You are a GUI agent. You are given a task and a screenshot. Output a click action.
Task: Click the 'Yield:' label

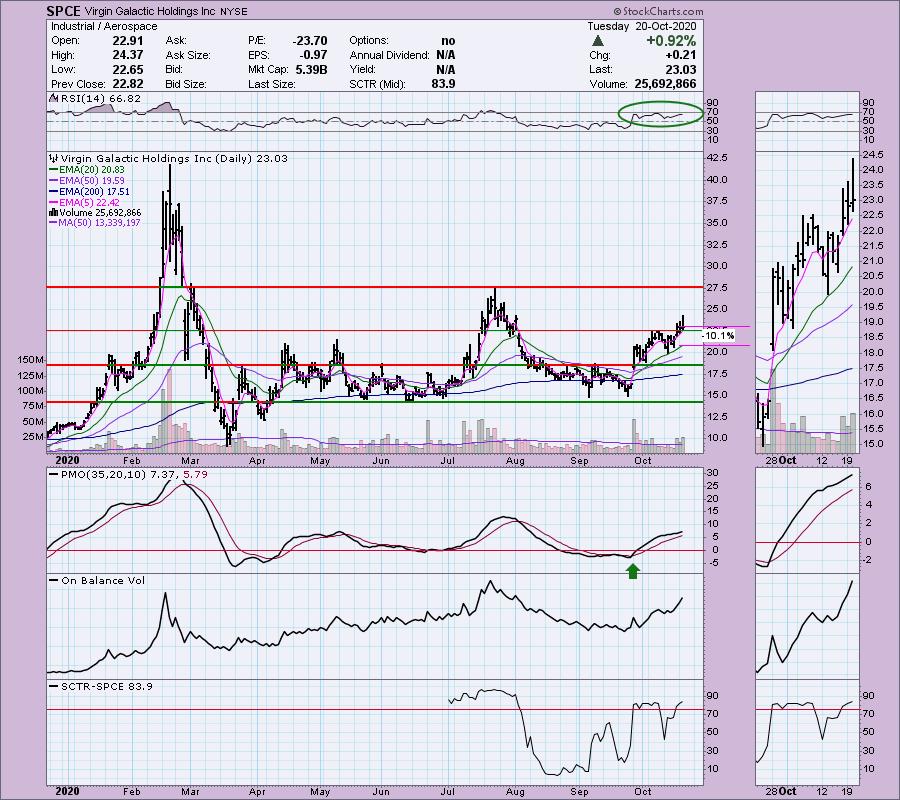362,69
